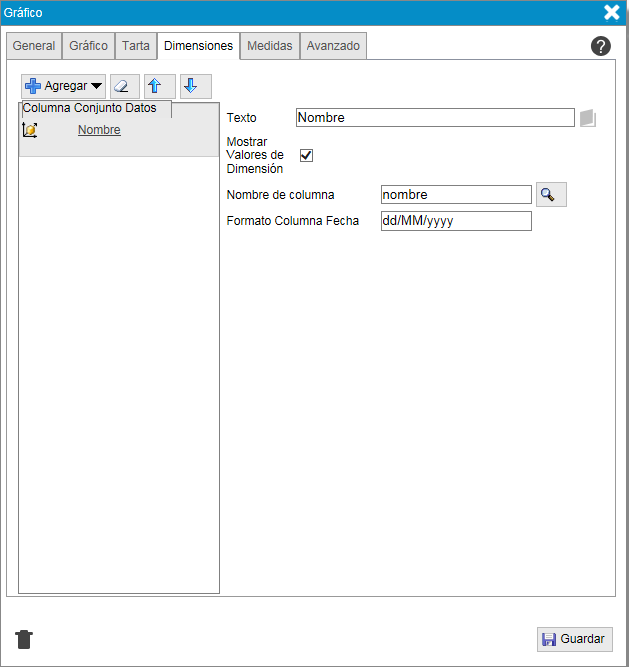Go to the Tarta tab
Screen dimensions: 629x667
[x=136, y=46]
